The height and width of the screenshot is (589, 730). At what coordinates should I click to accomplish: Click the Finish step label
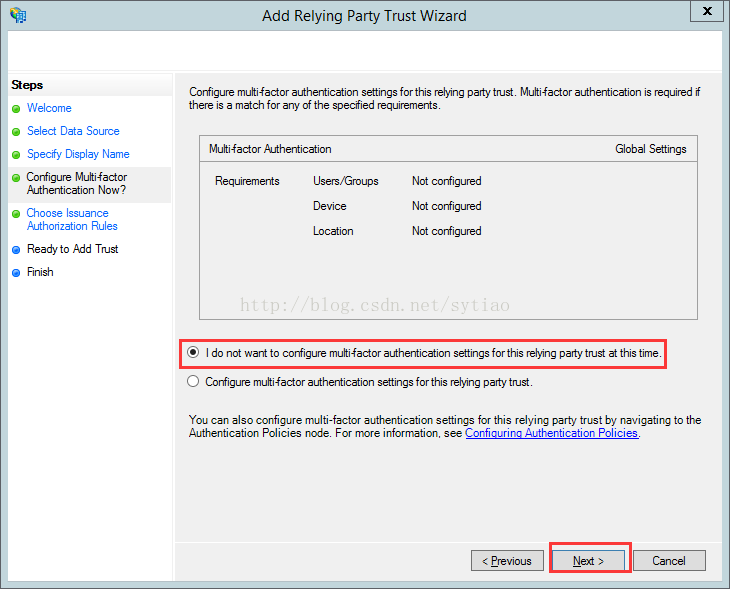pyautogui.click(x=40, y=272)
